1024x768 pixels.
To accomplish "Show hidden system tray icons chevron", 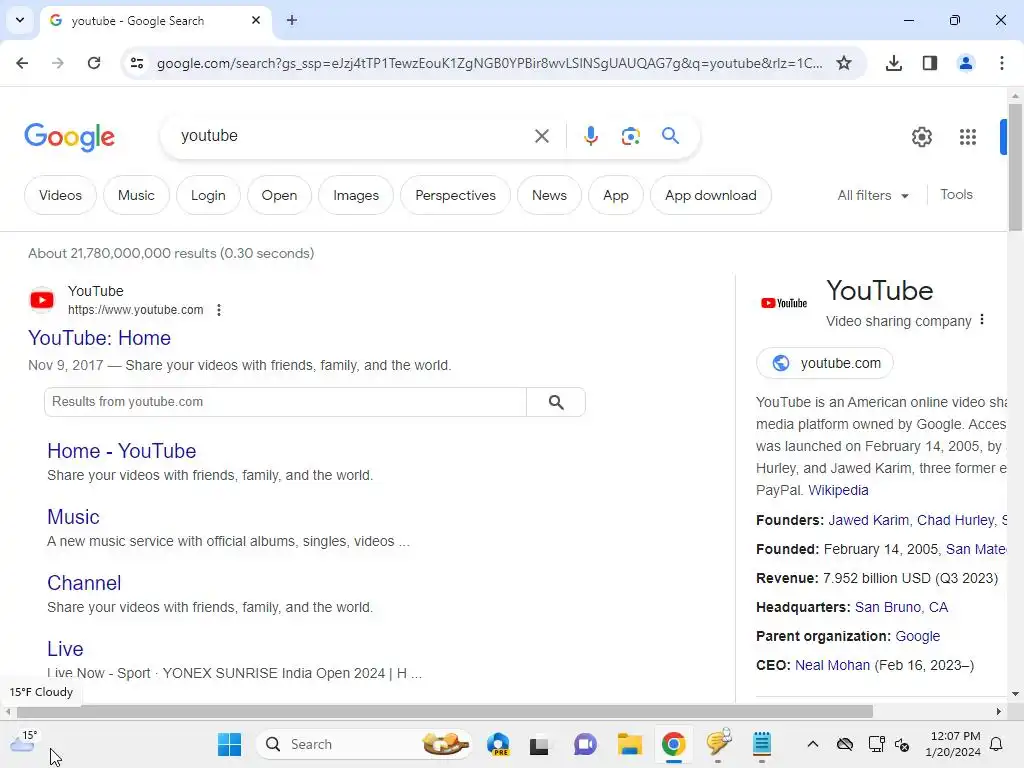I will 812,744.
